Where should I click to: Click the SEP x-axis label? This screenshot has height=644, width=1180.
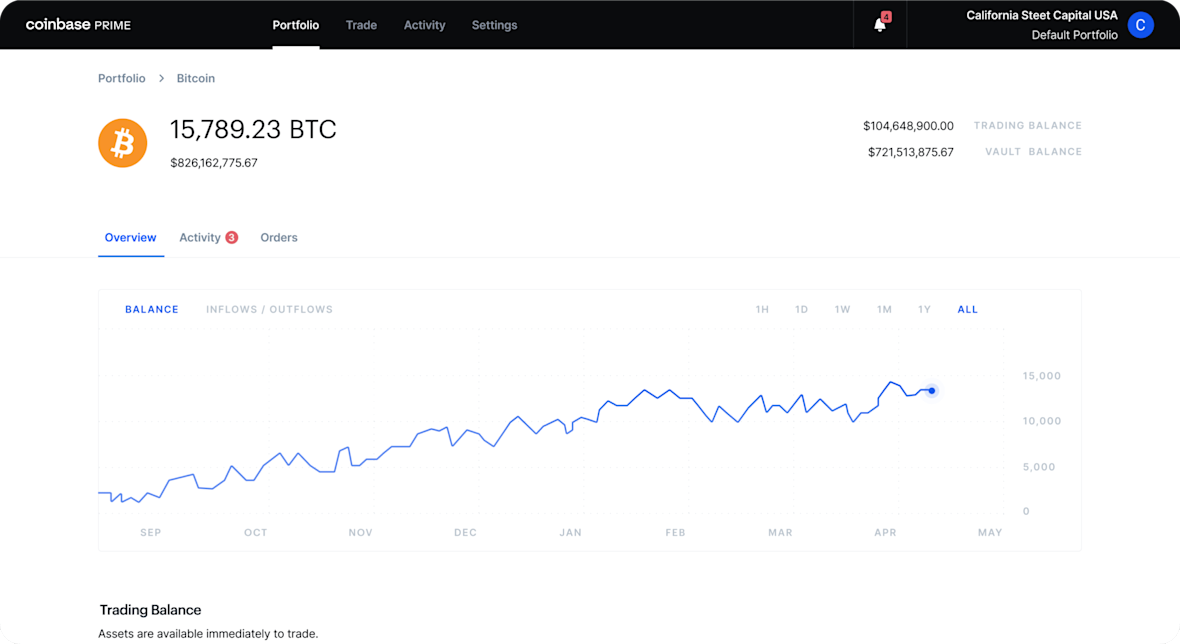coord(151,533)
